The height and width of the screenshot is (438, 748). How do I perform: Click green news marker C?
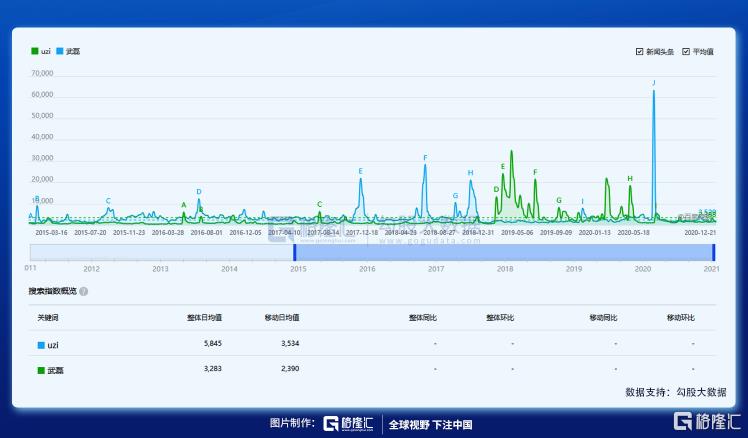320,204
